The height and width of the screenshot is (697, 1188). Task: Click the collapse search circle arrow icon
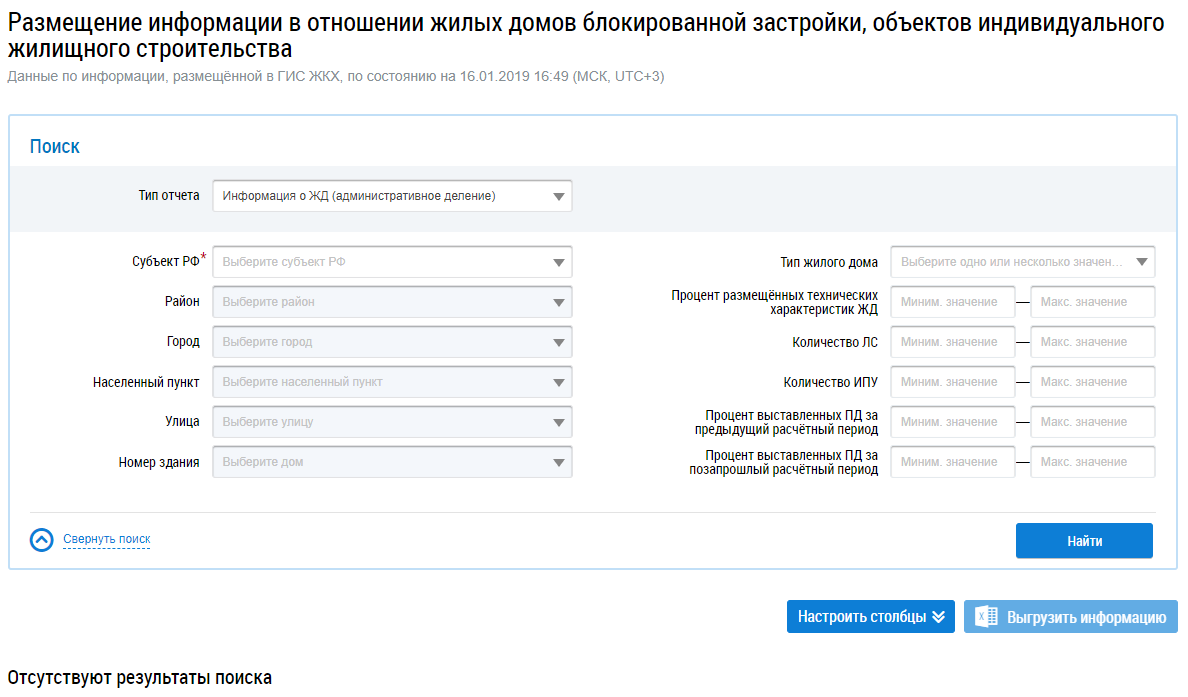[x=42, y=540]
